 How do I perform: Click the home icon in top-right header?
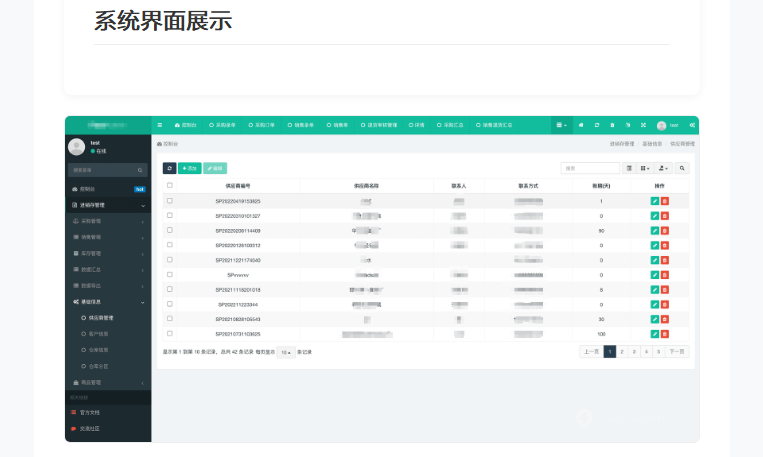click(x=581, y=125)
